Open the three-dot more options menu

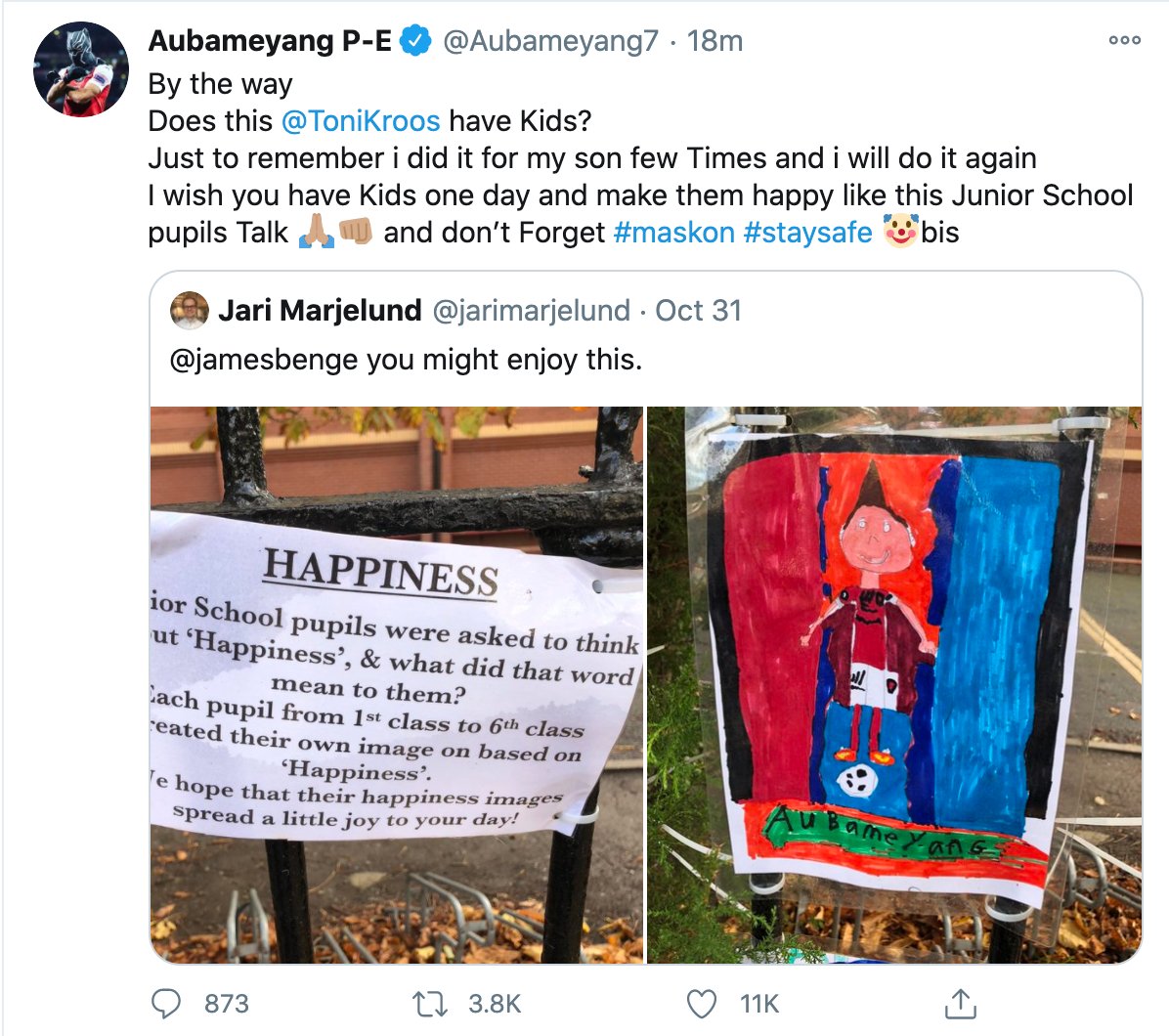coord(1124,41)
